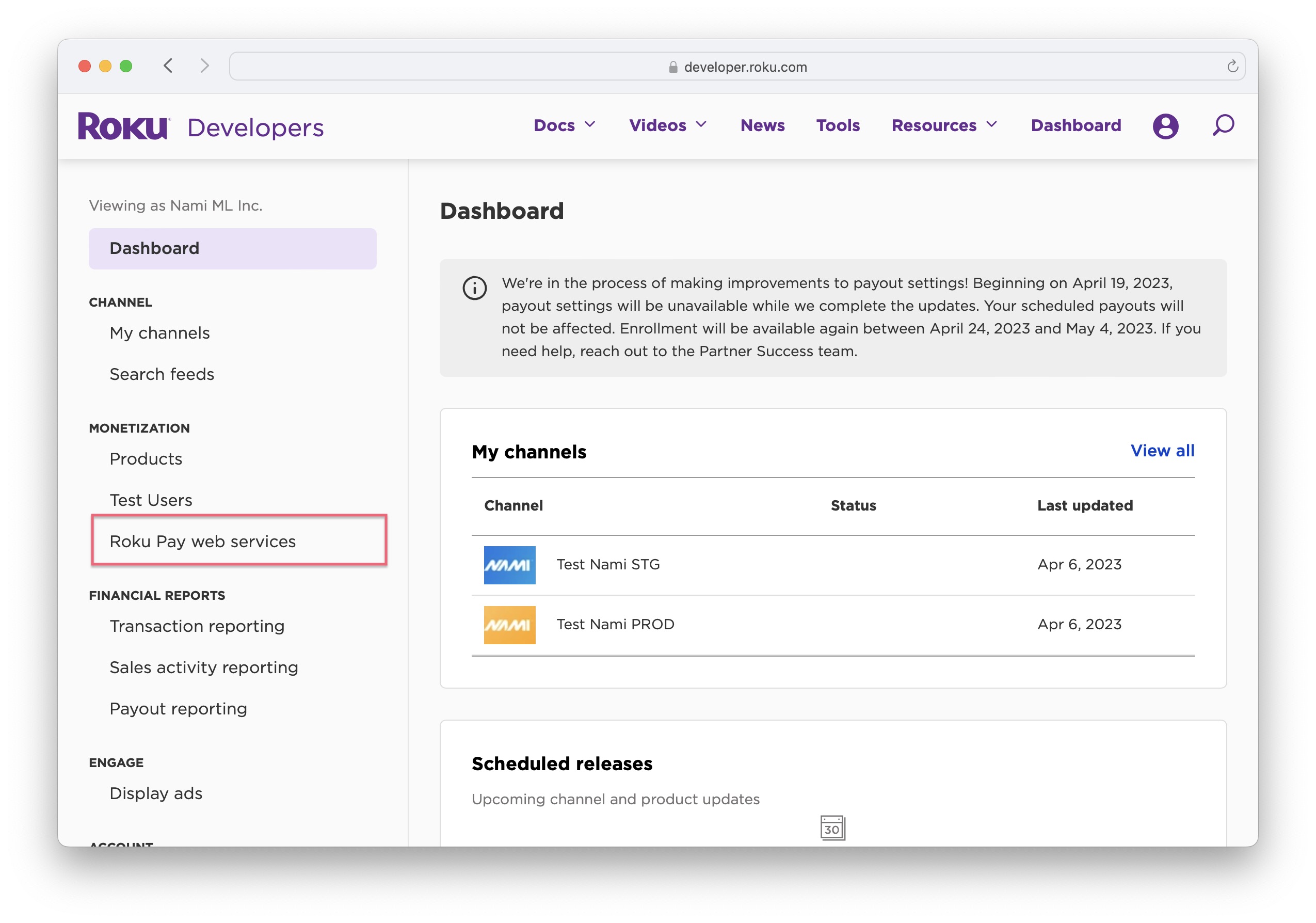Click the browser forward arrow
Viewport: 1316px width, 923px height.
(204, 66)
